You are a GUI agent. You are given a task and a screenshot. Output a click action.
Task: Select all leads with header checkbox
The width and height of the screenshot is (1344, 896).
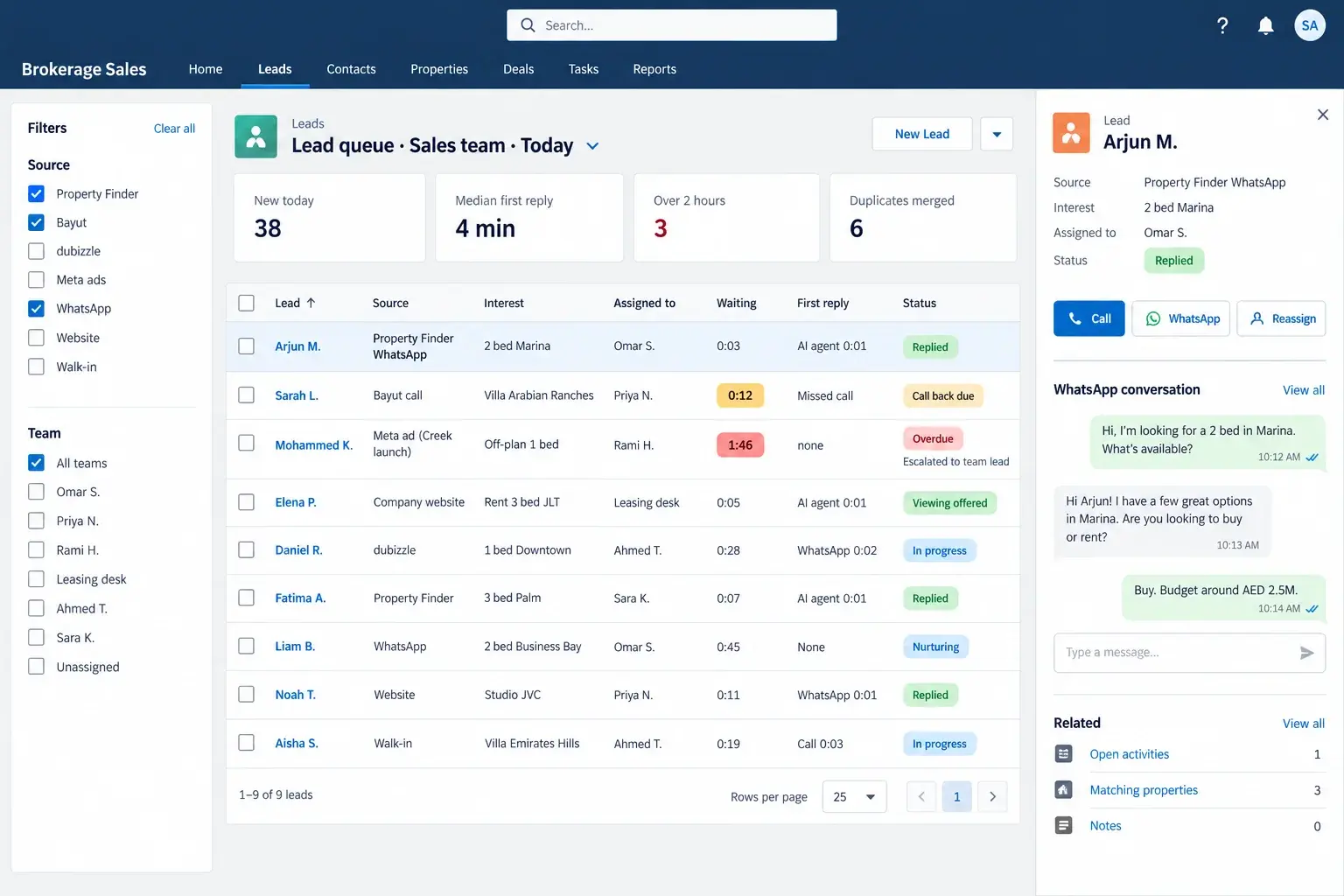247,303
